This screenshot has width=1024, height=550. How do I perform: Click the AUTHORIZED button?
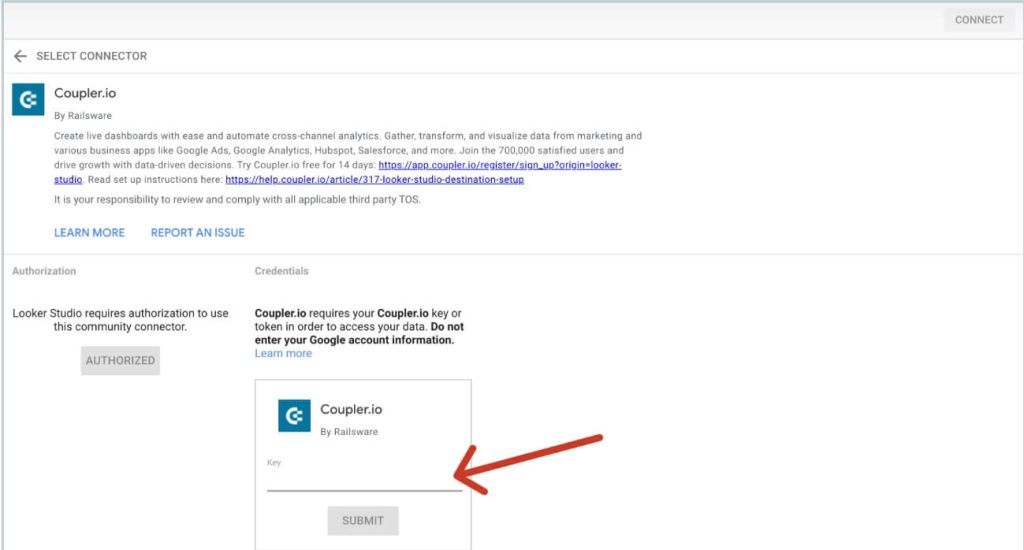tap(120, 360)
